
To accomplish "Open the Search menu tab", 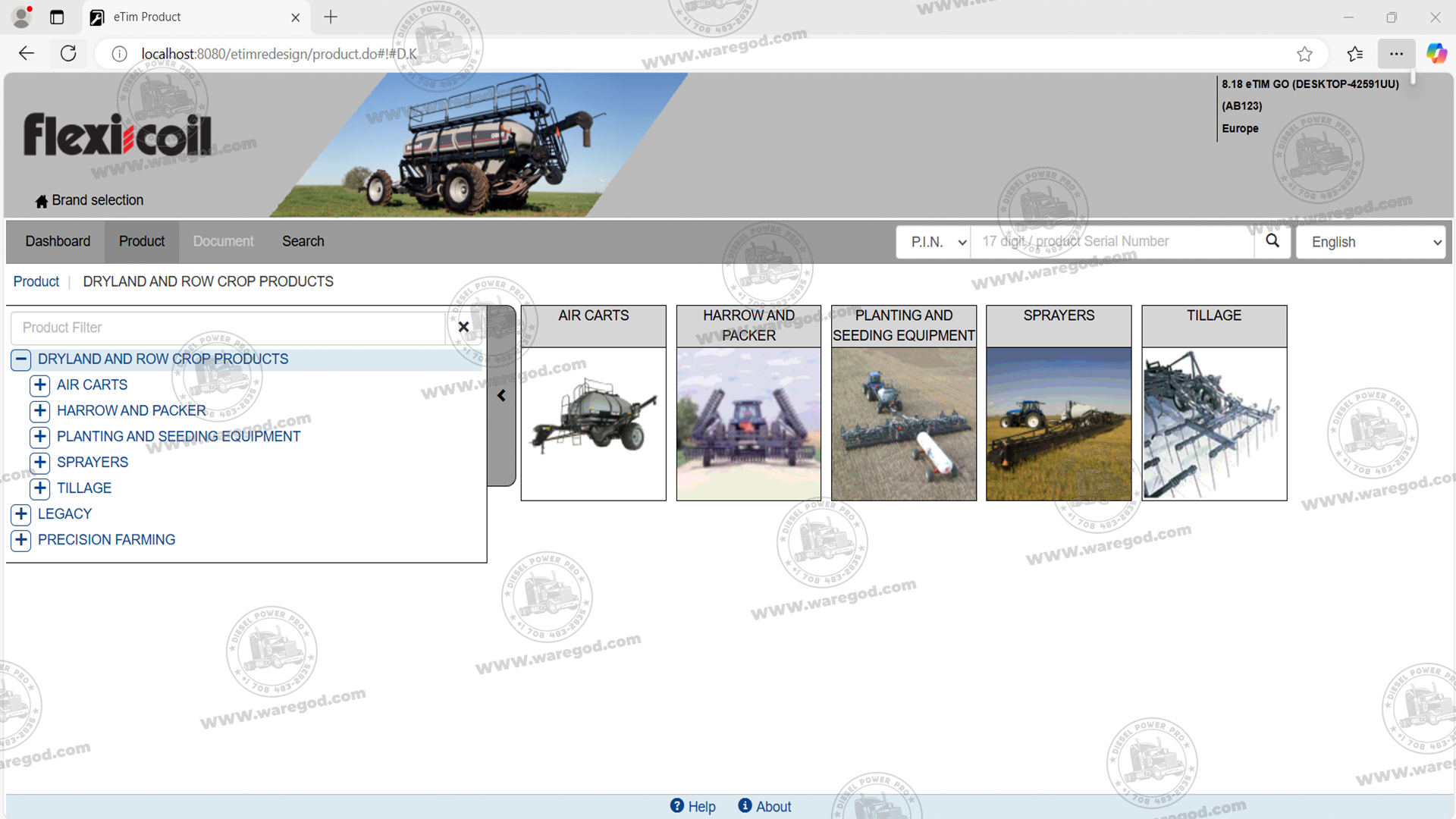I will click(x=303, y=241).
